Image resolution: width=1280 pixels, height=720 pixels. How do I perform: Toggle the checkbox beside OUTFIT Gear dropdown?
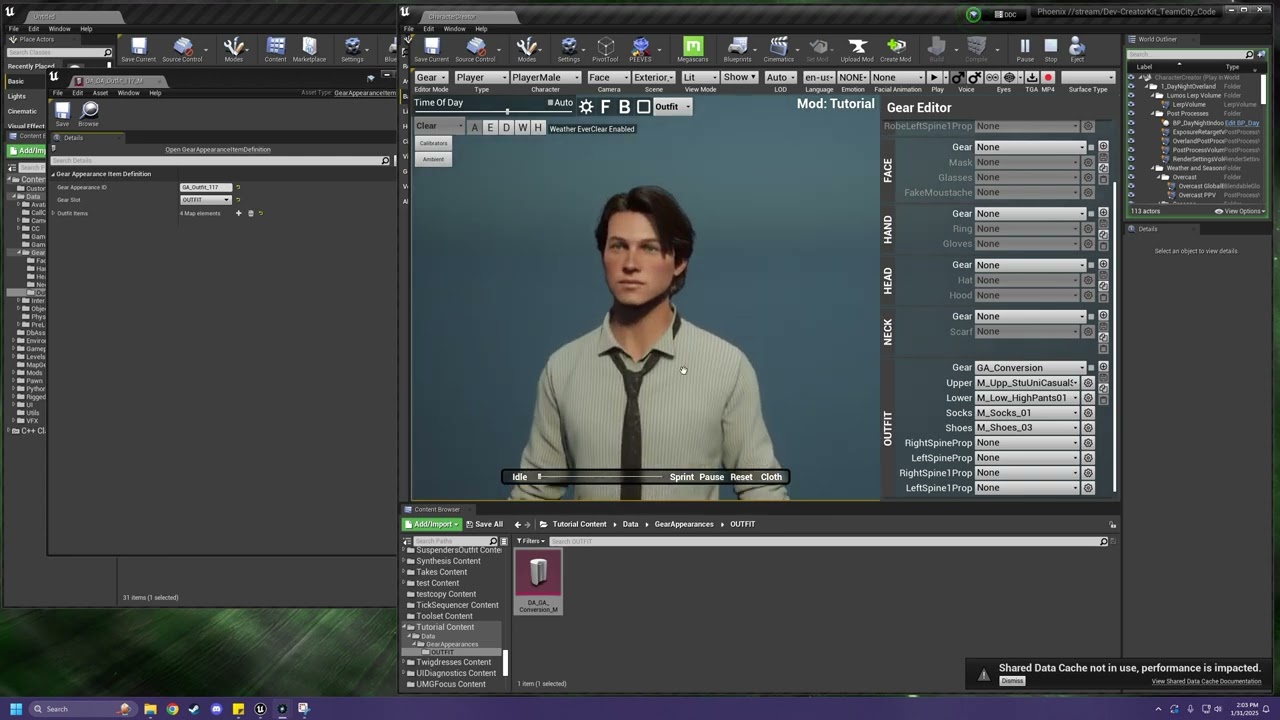[1091, 368]
